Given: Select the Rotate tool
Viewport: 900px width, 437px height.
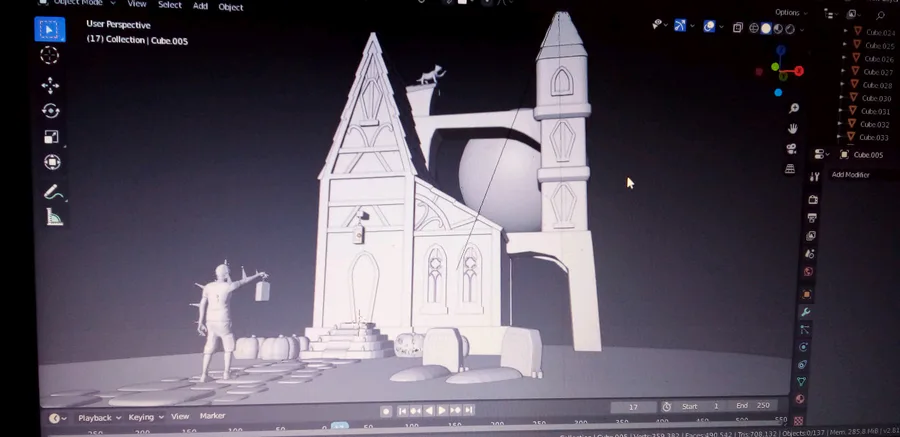Looking at the screenshot, I should click(x=51, y=111).
